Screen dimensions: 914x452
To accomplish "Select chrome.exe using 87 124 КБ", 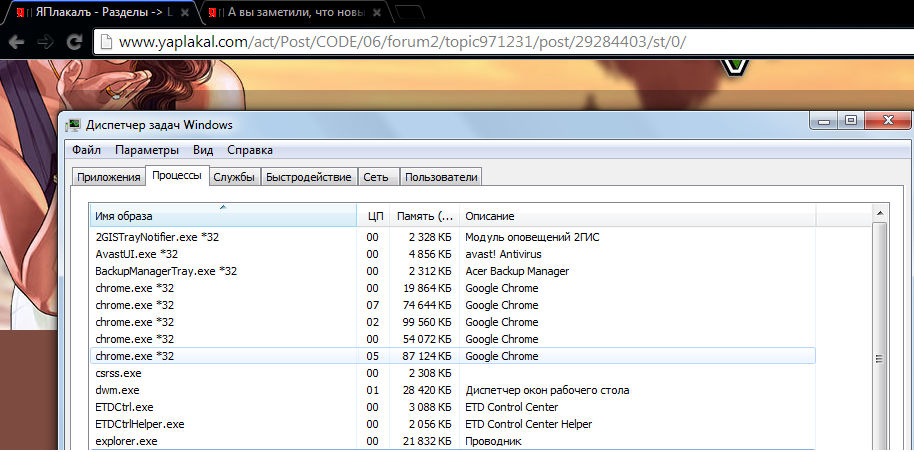I will pos(453,356).
